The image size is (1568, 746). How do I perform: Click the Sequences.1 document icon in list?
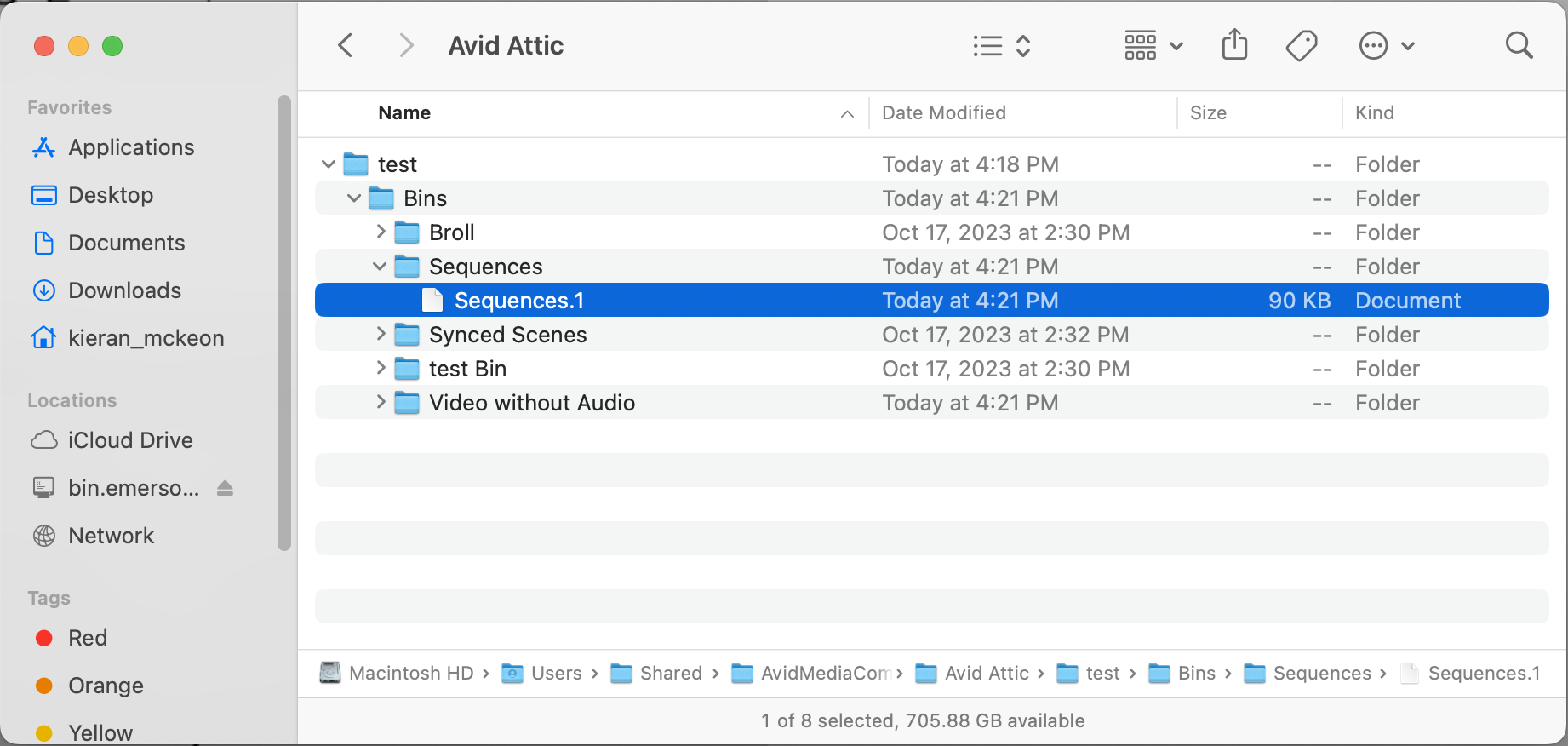(432, 300)
